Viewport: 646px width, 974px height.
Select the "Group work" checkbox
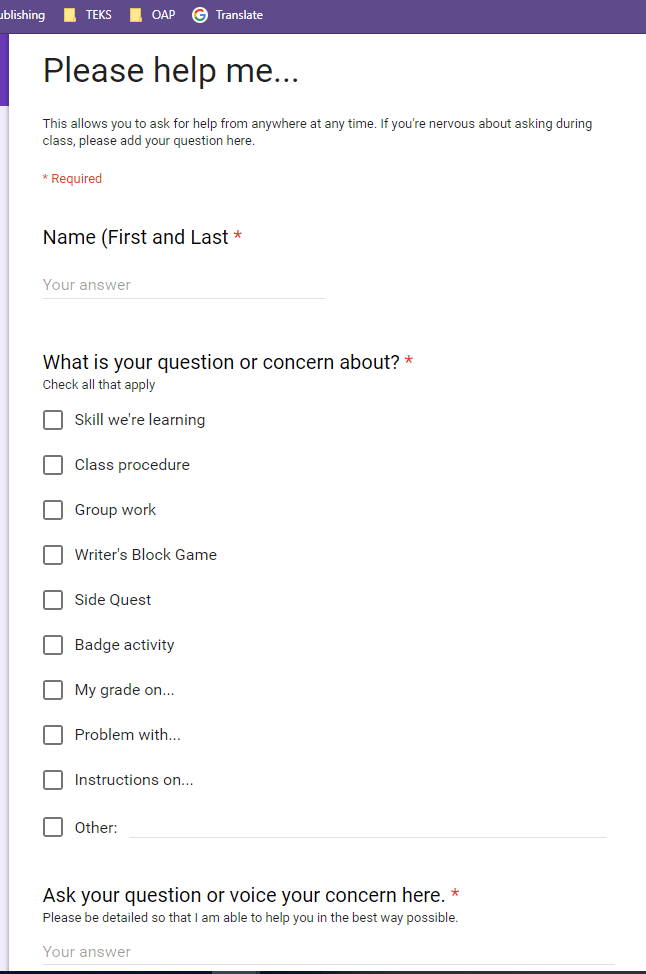[53, 510]
